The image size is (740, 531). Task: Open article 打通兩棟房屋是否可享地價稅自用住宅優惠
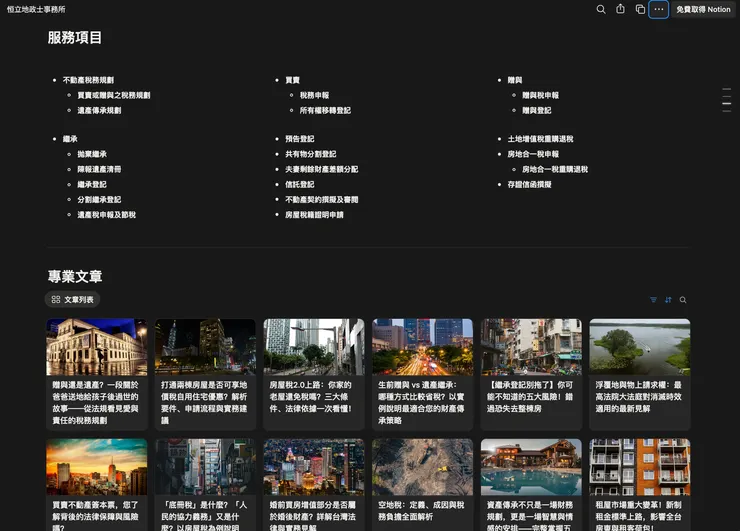tap(205, 374)
